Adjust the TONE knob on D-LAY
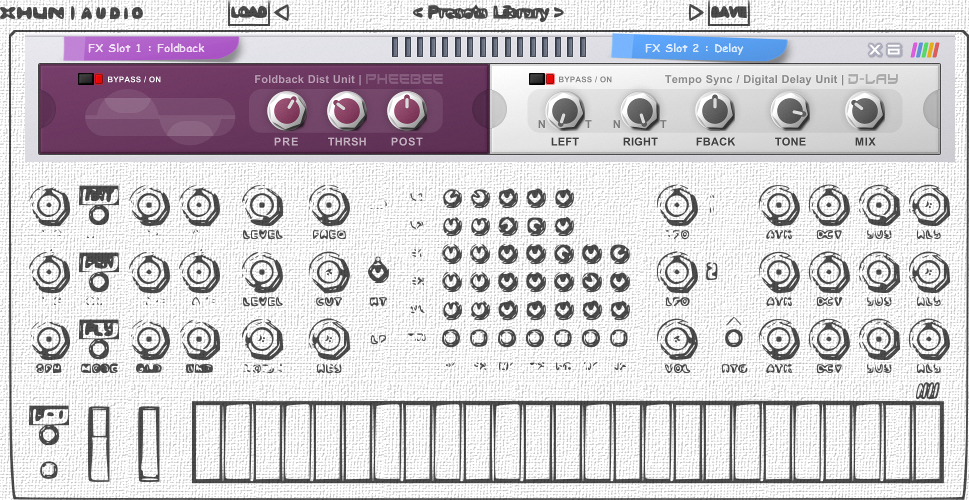This screenshot has width=969, height=500. (x=790, y=111)
